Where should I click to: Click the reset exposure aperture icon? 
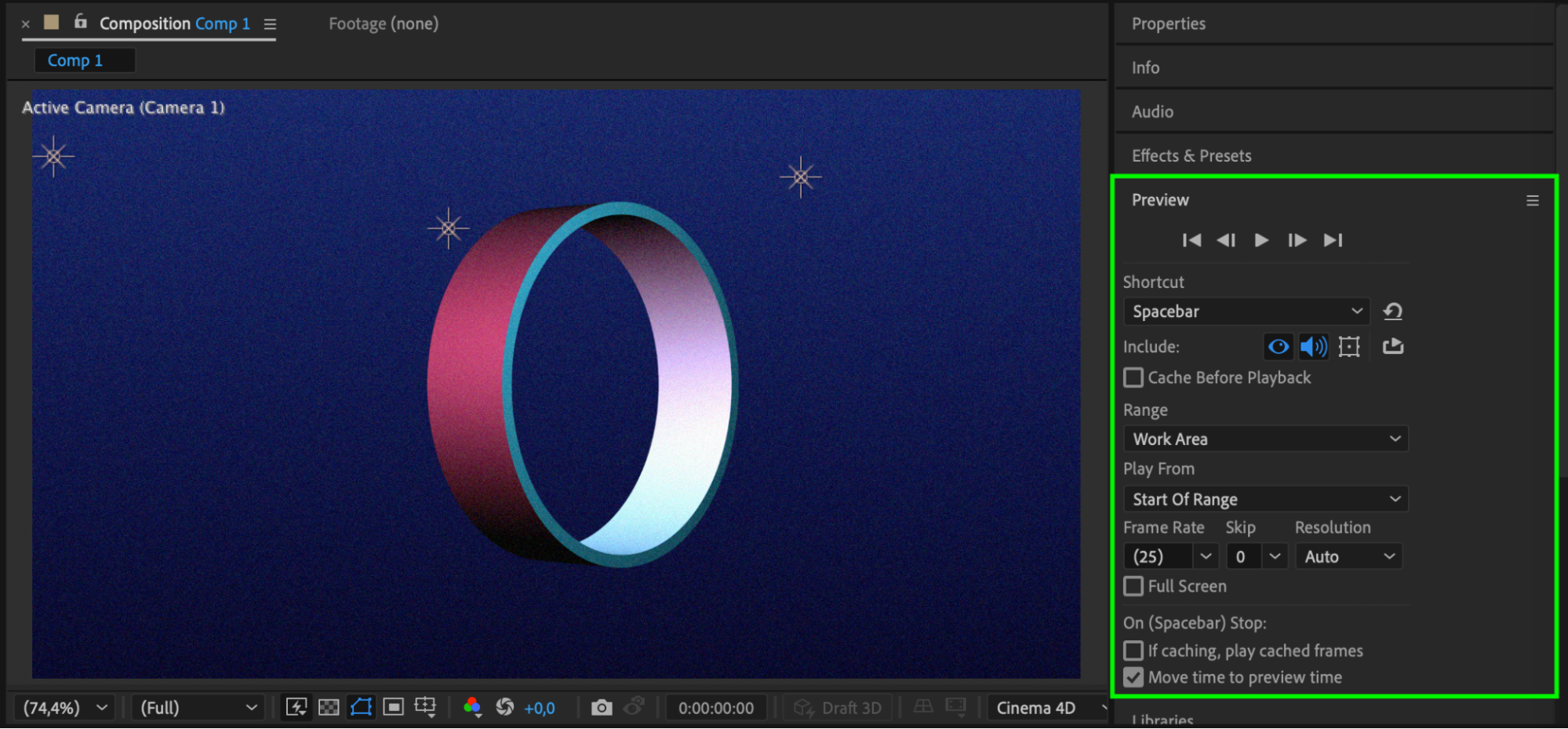pyautogui.click(x=505, y=708)
